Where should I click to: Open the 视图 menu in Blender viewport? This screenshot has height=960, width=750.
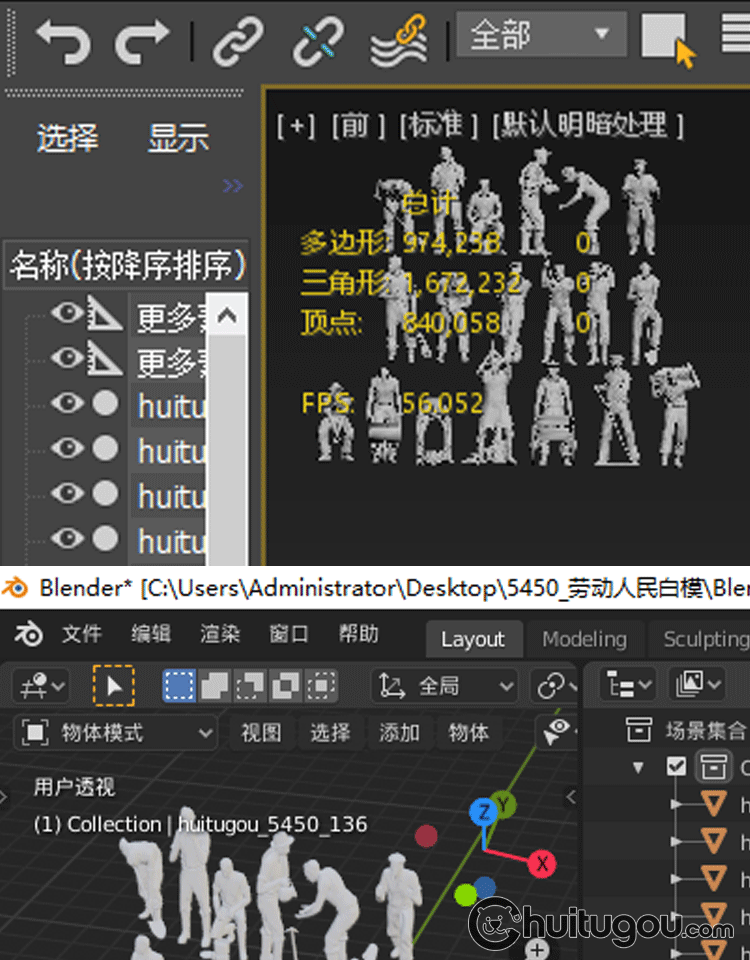click(261, 733)
